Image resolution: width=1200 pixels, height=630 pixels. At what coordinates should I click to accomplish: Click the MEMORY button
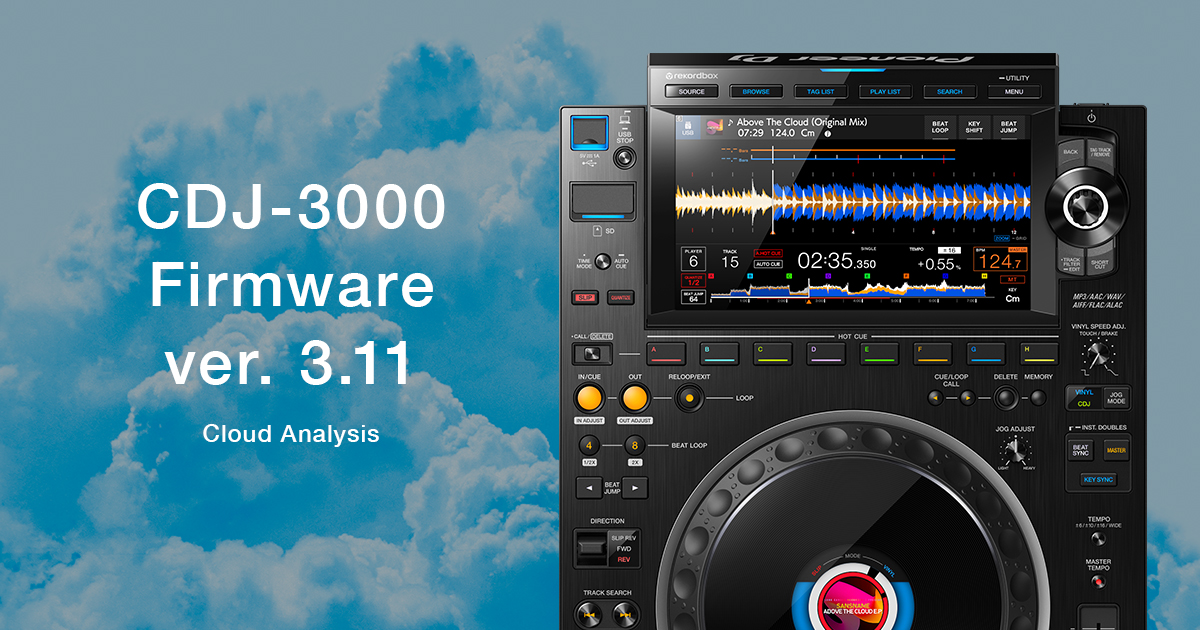1038,398
